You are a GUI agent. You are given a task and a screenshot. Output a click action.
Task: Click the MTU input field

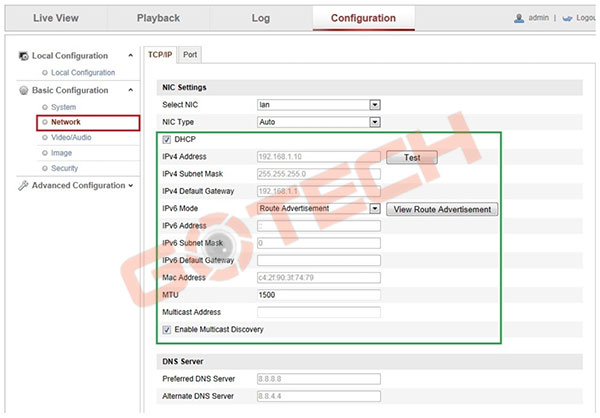[x=318, y=295]
